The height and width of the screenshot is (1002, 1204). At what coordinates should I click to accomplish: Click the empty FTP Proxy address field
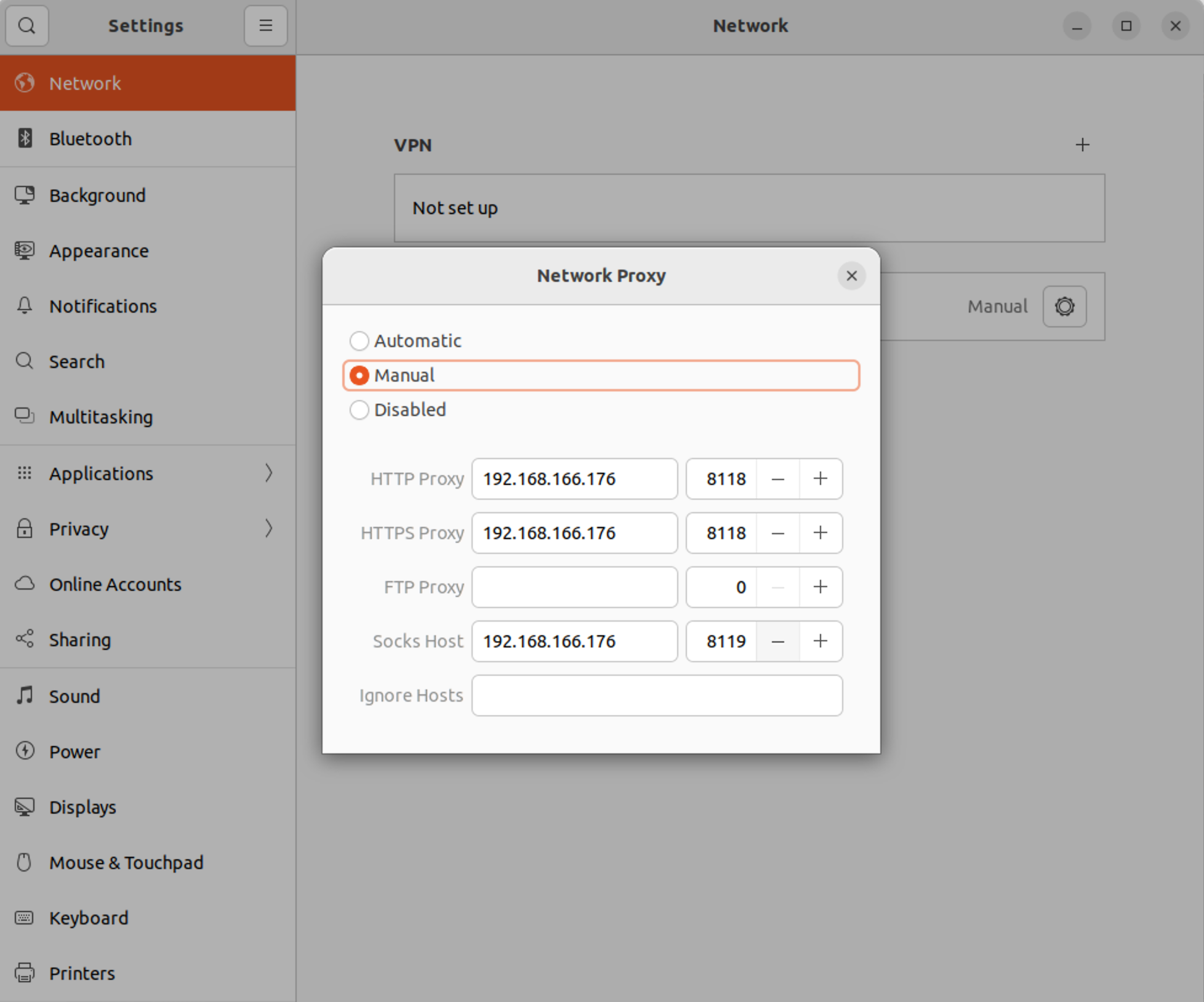(x=574, y=587)
